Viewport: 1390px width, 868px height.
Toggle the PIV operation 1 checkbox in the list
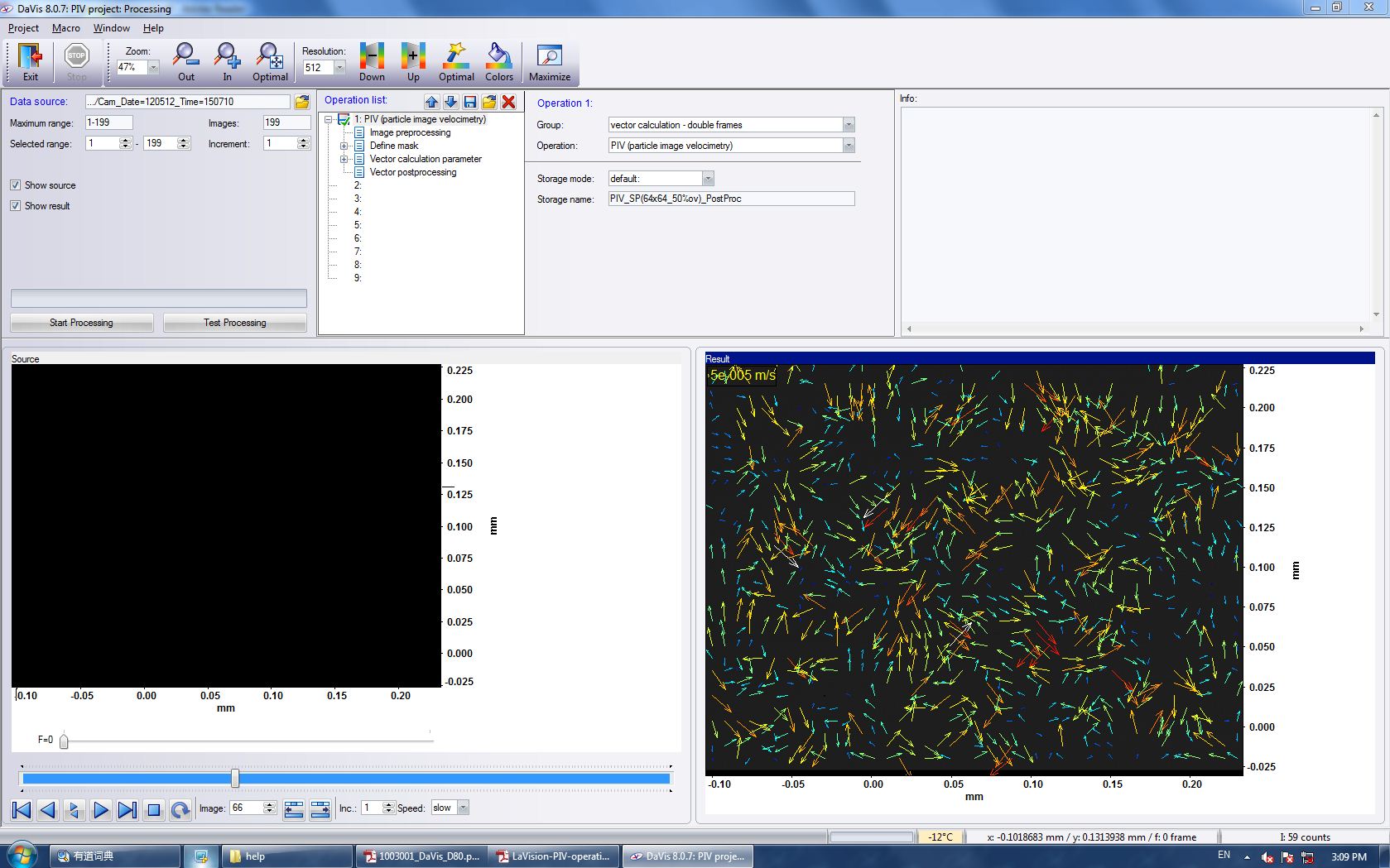click(x=344, y=120)
